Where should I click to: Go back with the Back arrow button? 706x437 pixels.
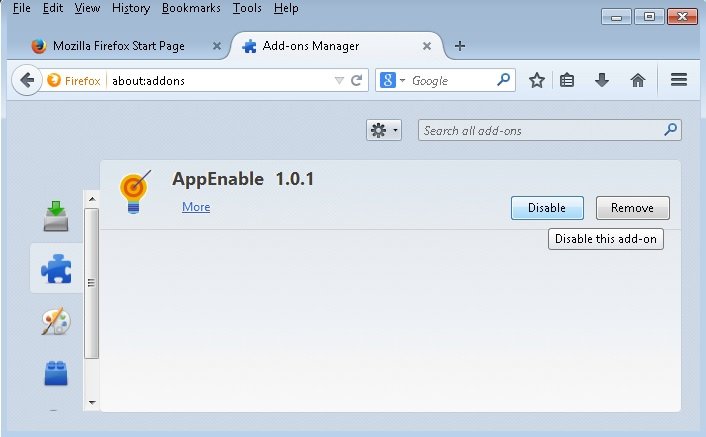pyautogui.click(x=27, y=81)
